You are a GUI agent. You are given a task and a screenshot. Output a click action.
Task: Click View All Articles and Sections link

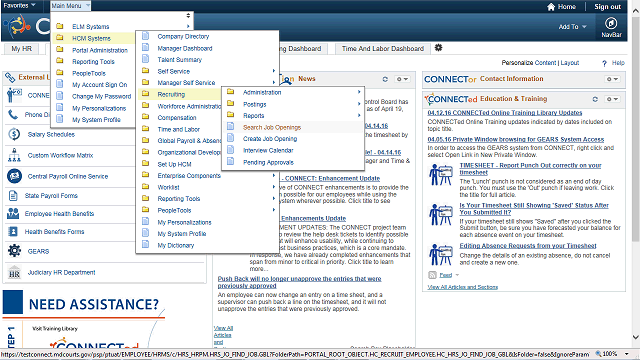click(462, 287)
